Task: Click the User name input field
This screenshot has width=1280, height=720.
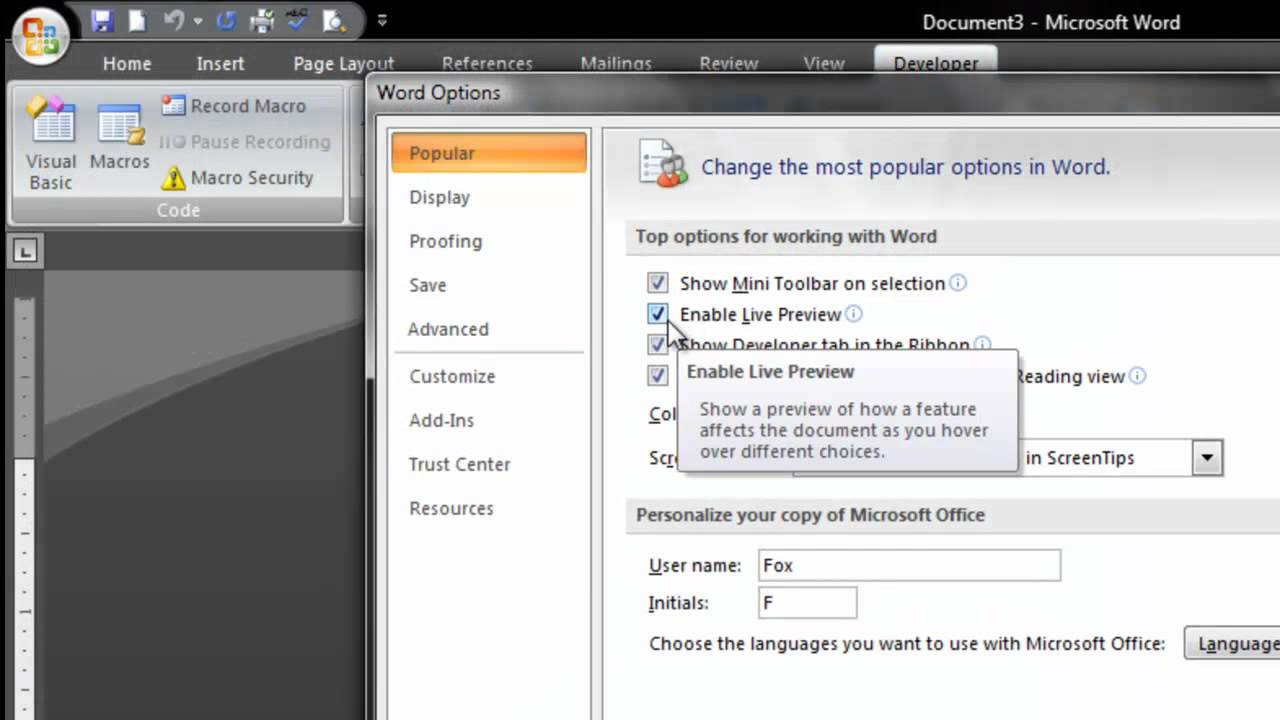Action: [x=909, y=565]
